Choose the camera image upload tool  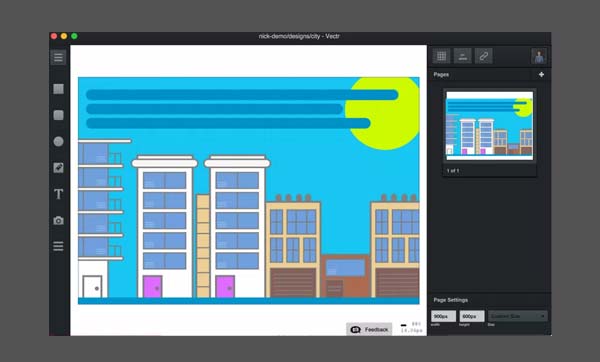pos(59,220)
